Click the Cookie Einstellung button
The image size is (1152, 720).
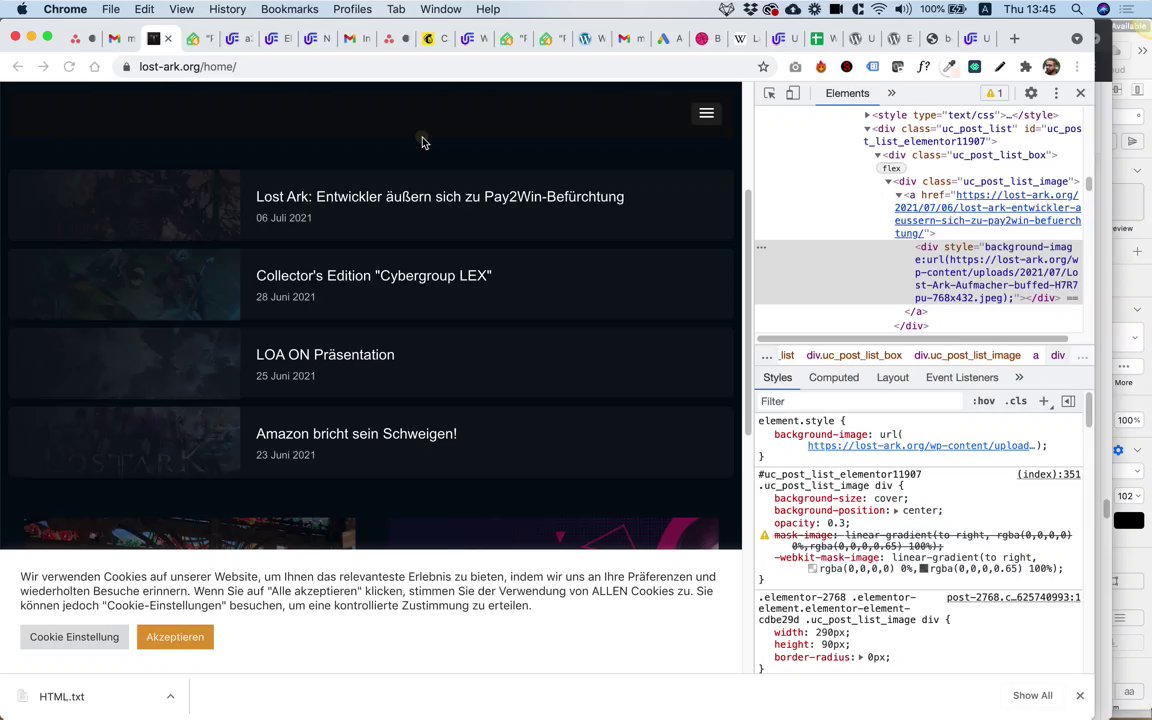[74, 637]
